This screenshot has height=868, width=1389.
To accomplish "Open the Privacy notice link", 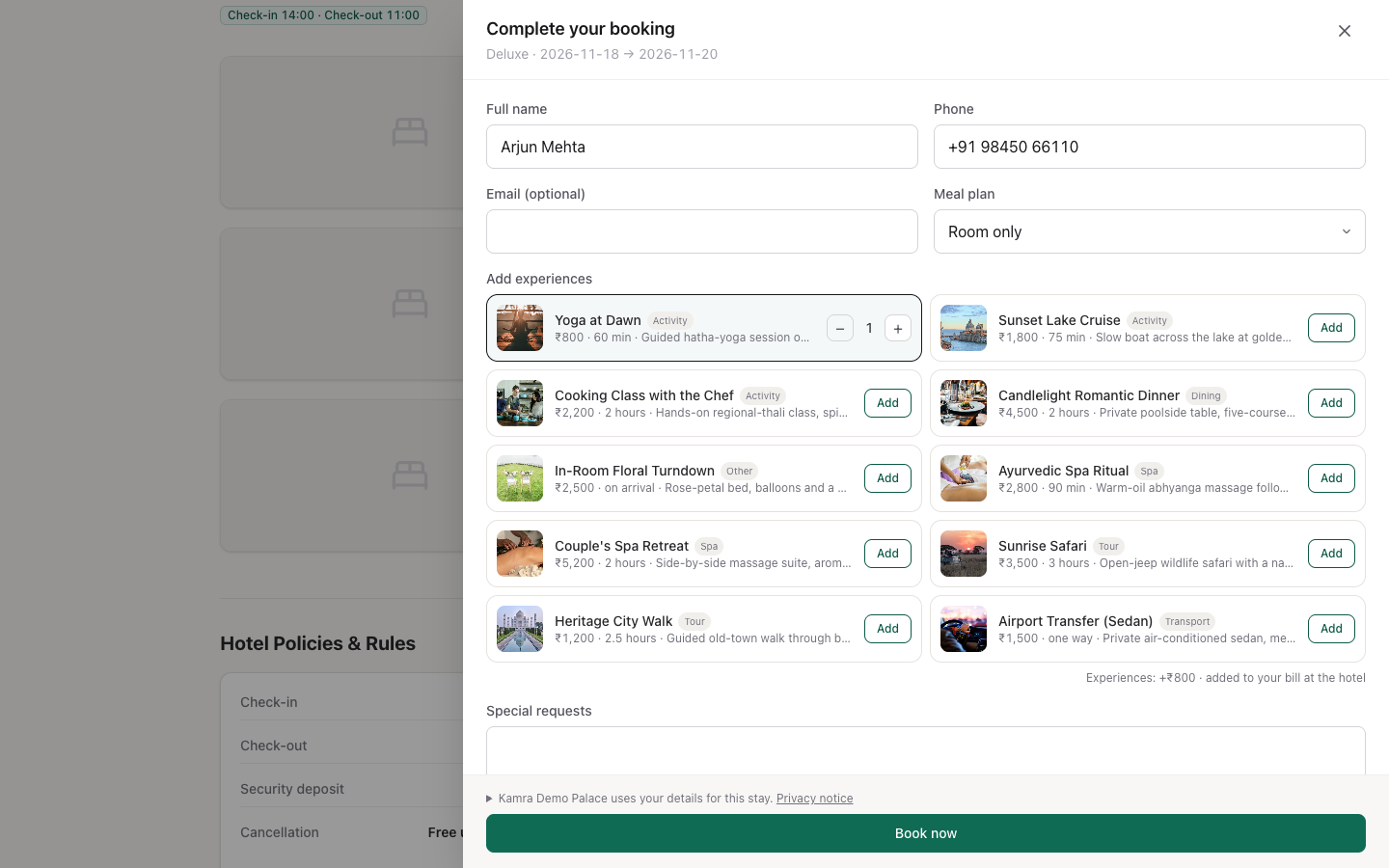I will coord(814,799).
